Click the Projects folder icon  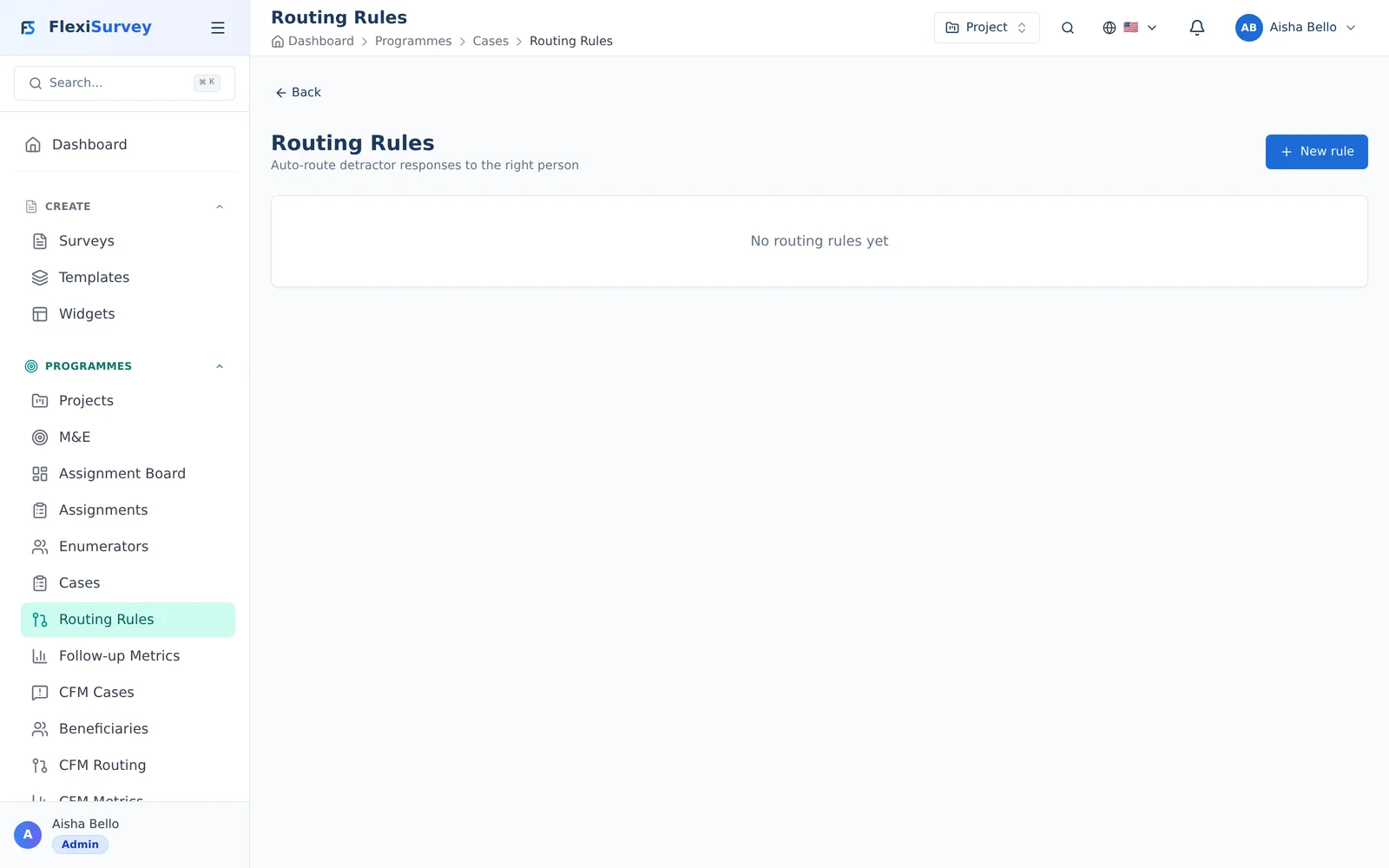click(x=40, y=401)
